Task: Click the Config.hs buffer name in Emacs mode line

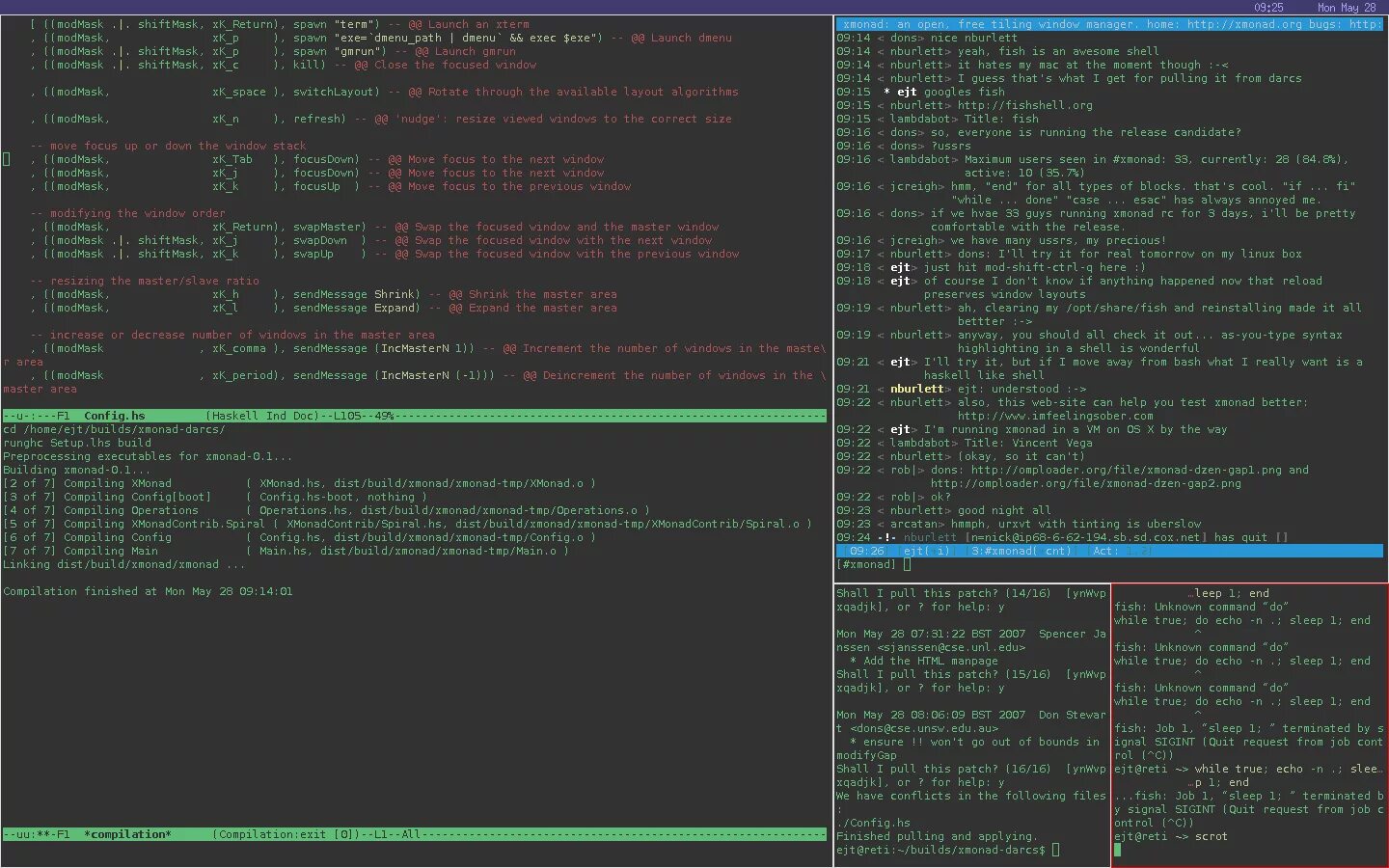Action: pyautogui.click(x=114, y=416)
